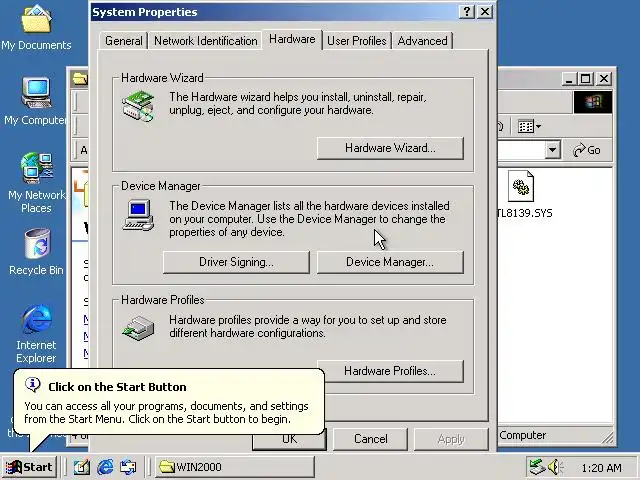Click the Hardware Profiles section icon
The width and height of the screenshot is (640, 480).
138,328
